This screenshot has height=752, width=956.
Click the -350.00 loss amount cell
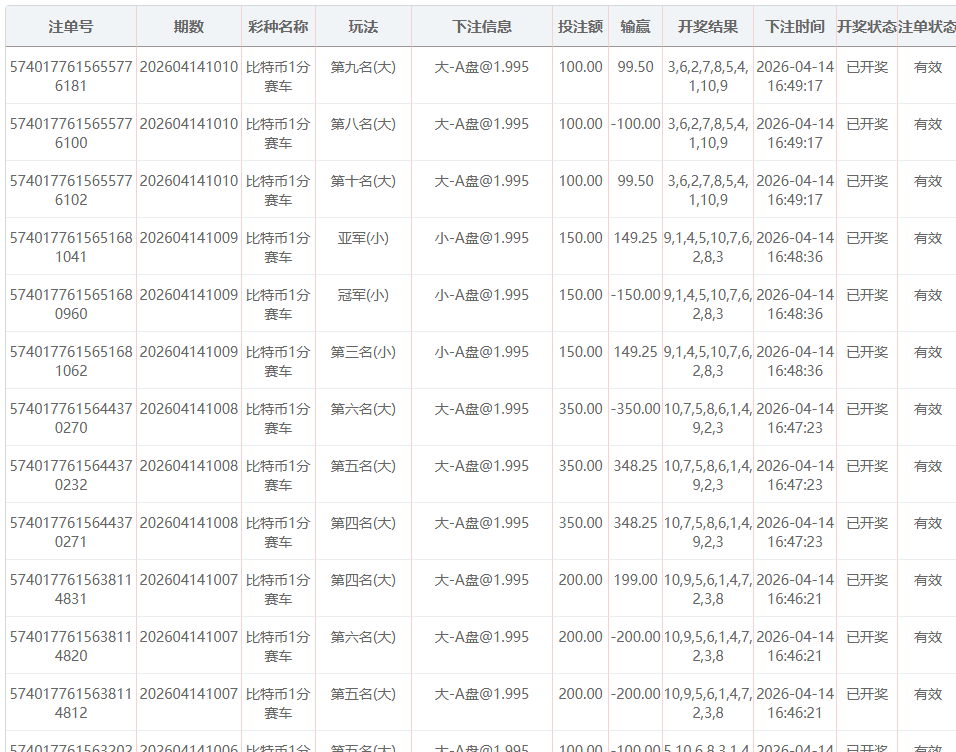[x=635, y=409]
